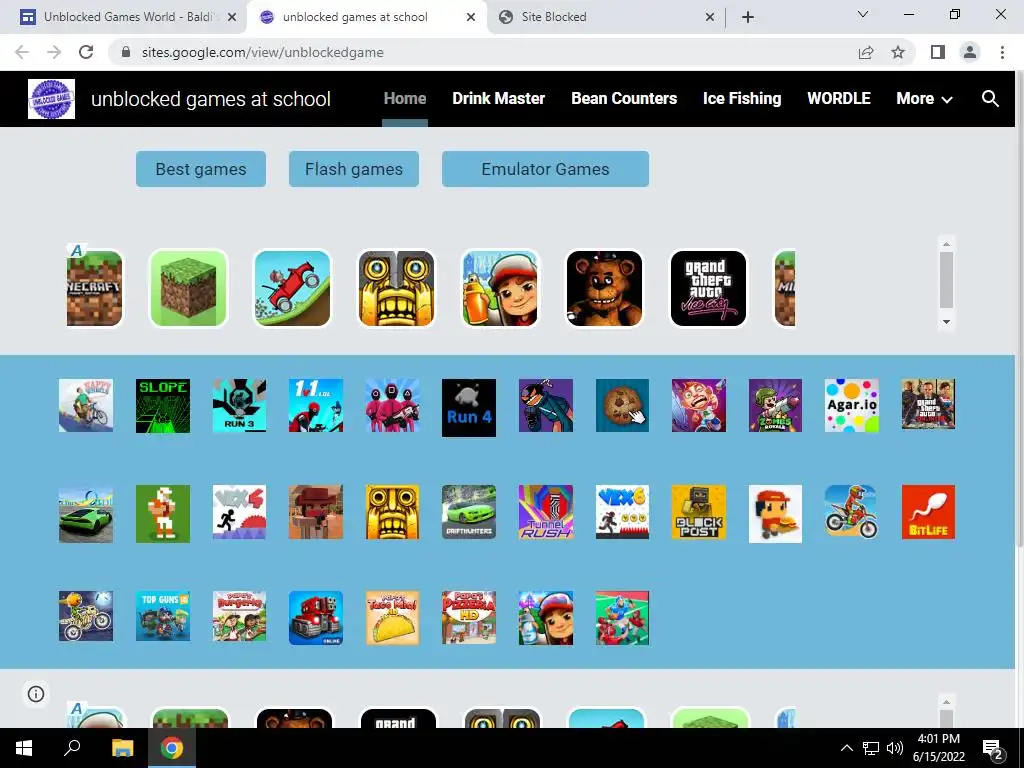
Task: Open a new browser tab
Action: click(748, 17)
